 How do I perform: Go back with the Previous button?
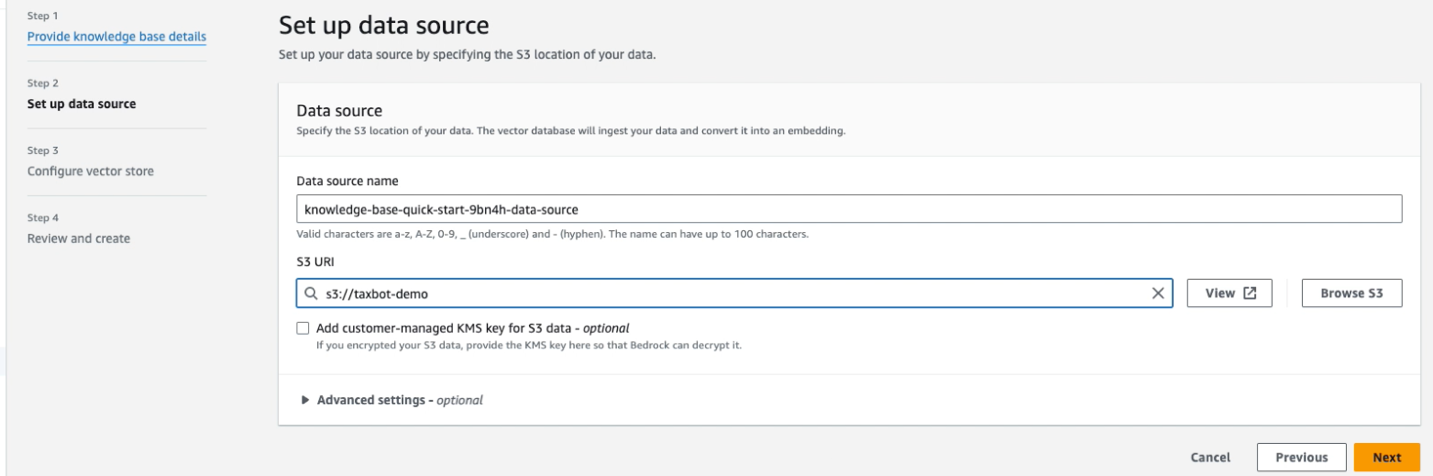1302,457
